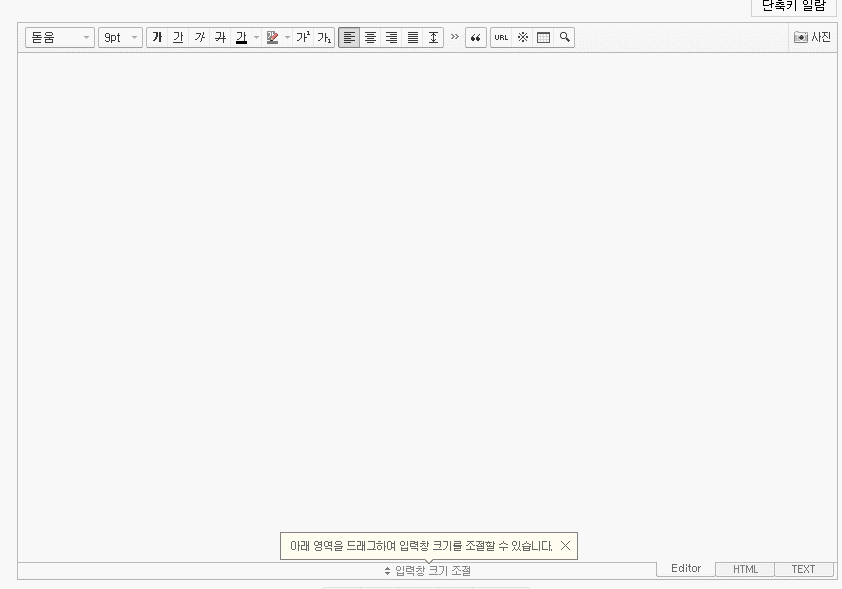Switch to the HTML tab
The width and height of the screenshot is (842, 589).
[x=744, y=569]
